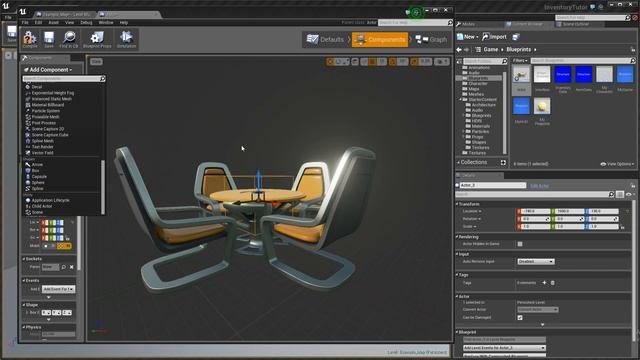Click the Compile toolbar icon
The height and width of the screenshot is (360, 640).
point(30,39)
